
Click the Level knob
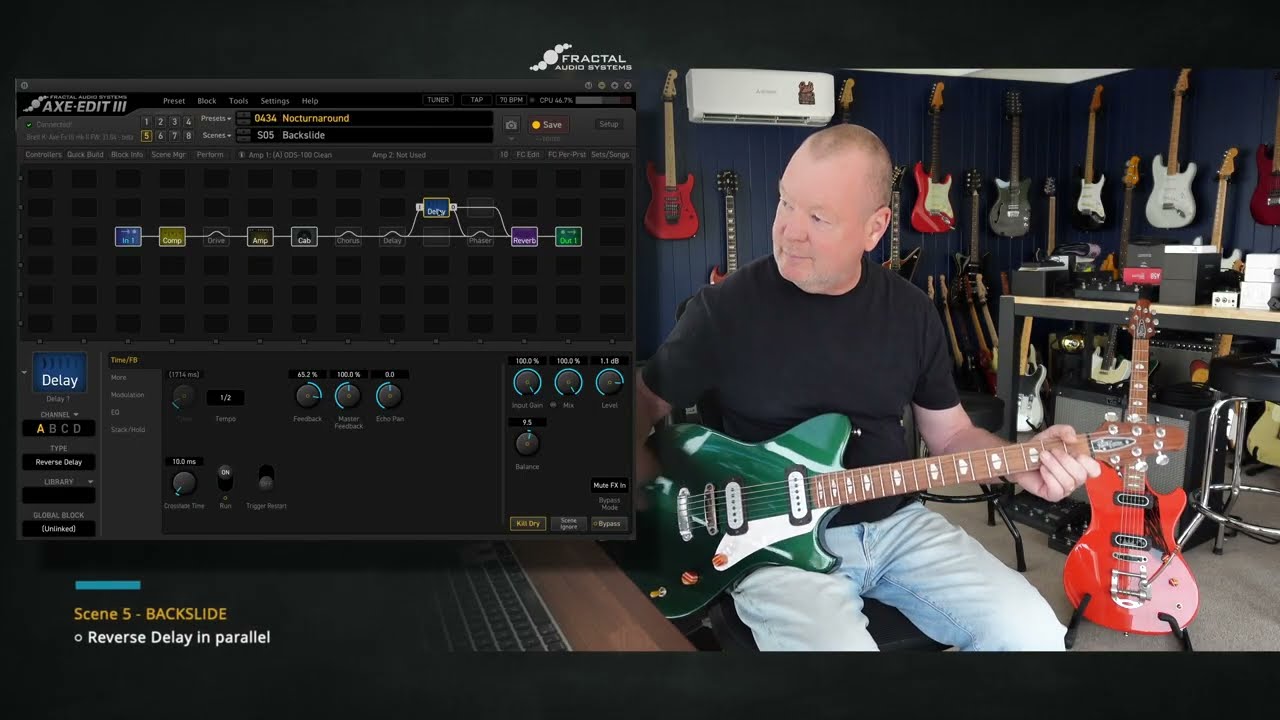click(609, 382)
